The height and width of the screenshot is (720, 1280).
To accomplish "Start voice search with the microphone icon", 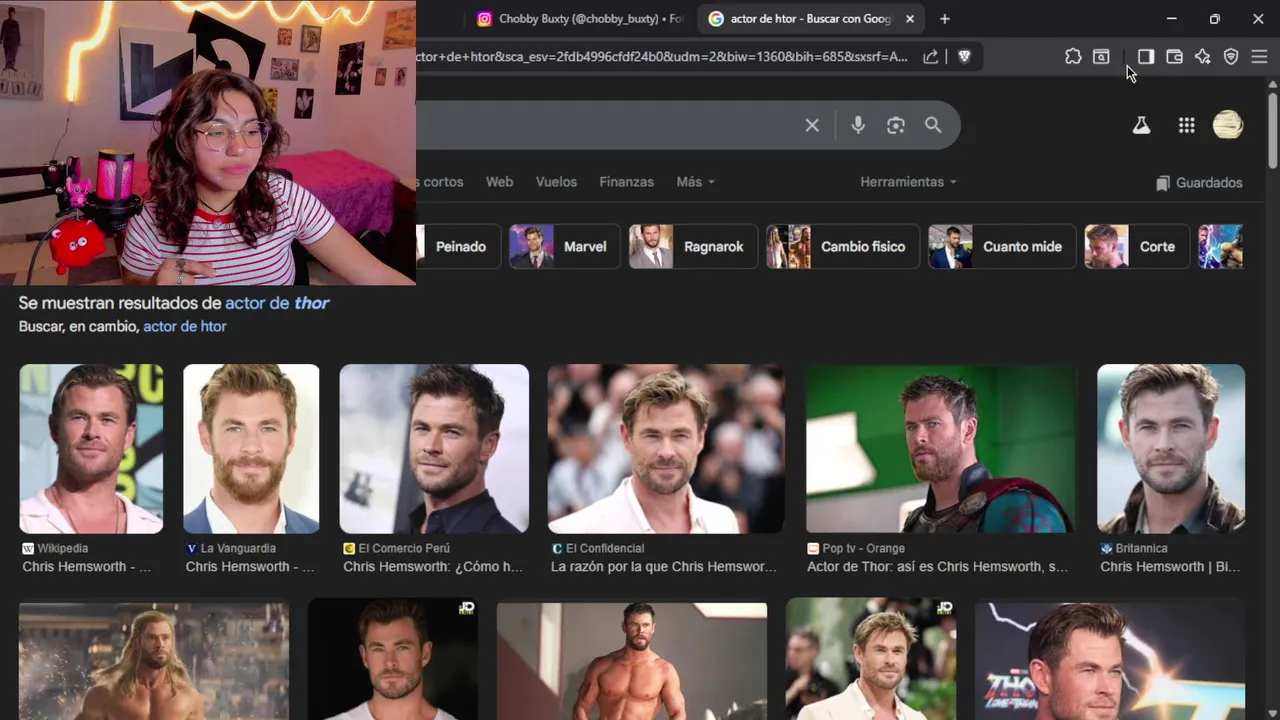I will [x=858, y=125].
